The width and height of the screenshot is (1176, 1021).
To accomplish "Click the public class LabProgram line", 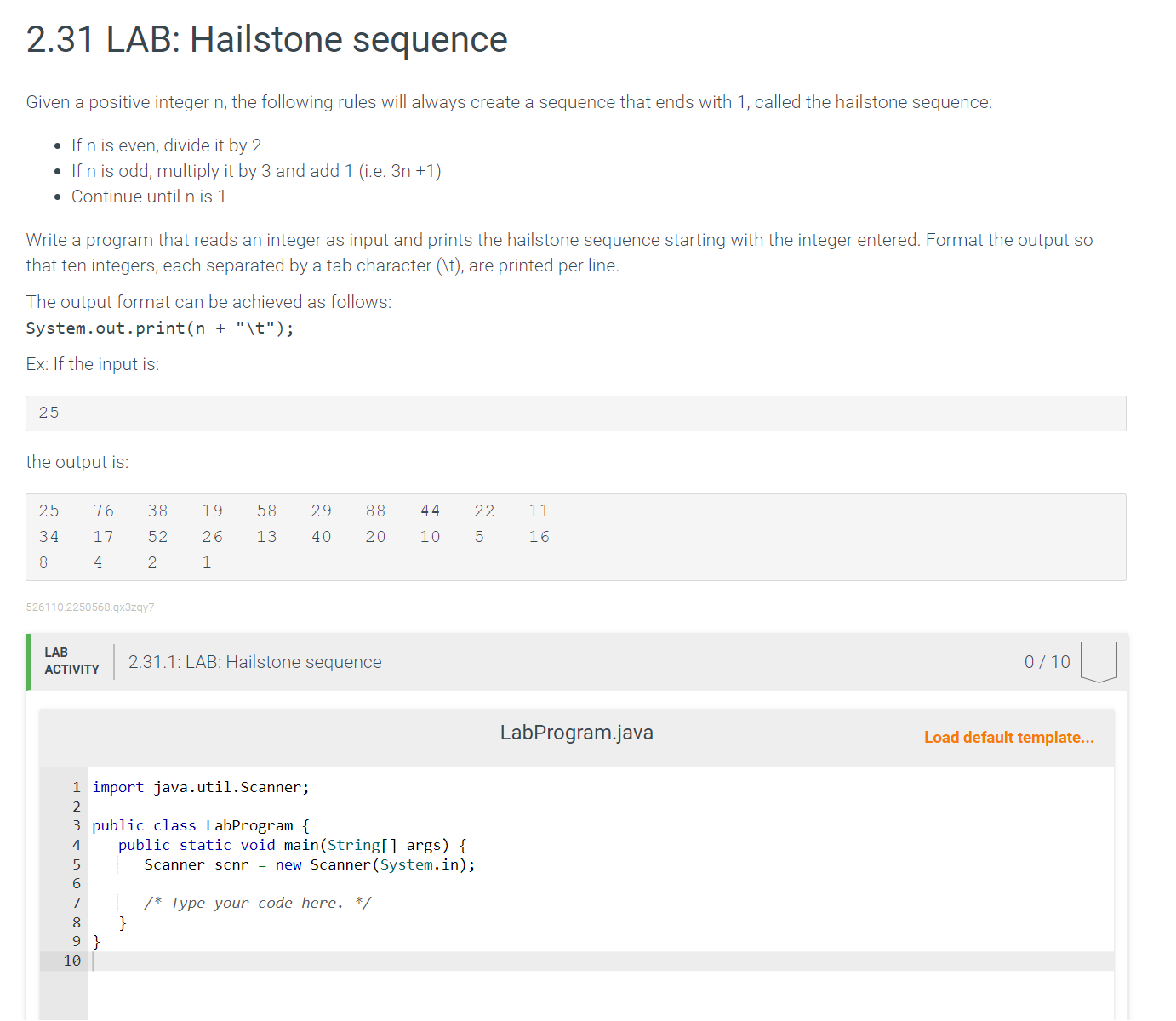I will click(199, 825).
